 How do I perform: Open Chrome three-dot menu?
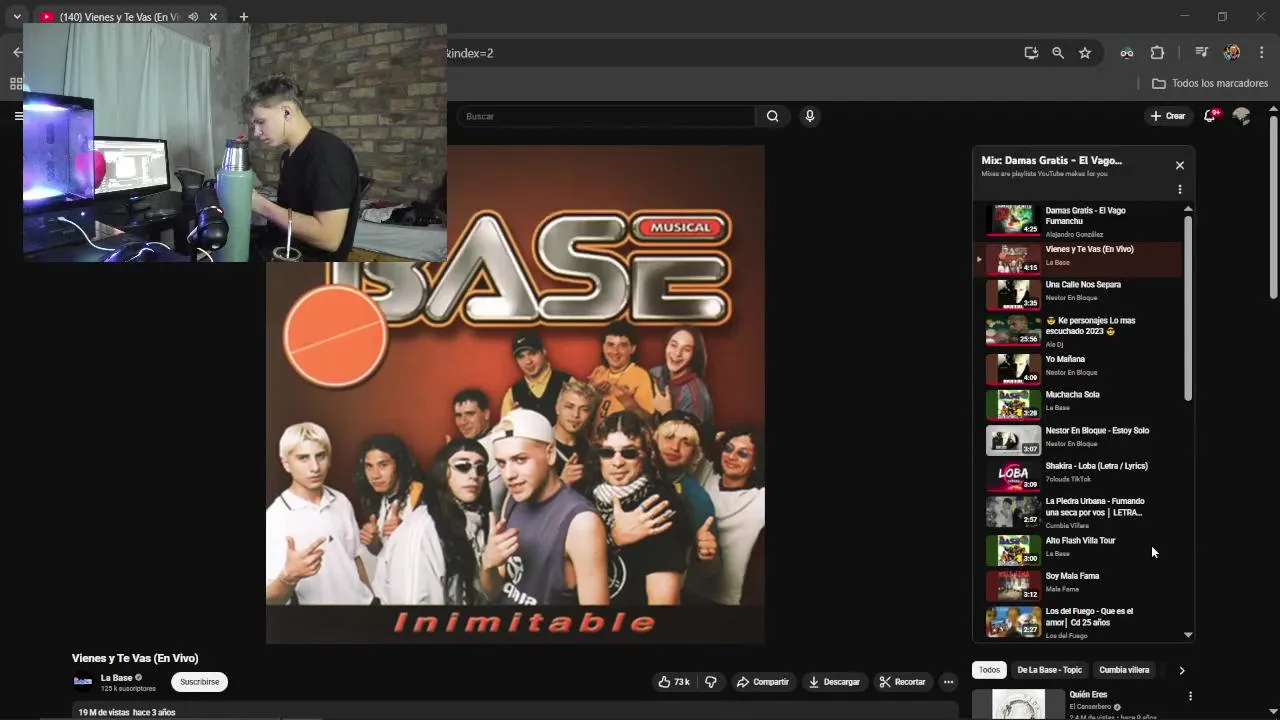point(1261,53)
